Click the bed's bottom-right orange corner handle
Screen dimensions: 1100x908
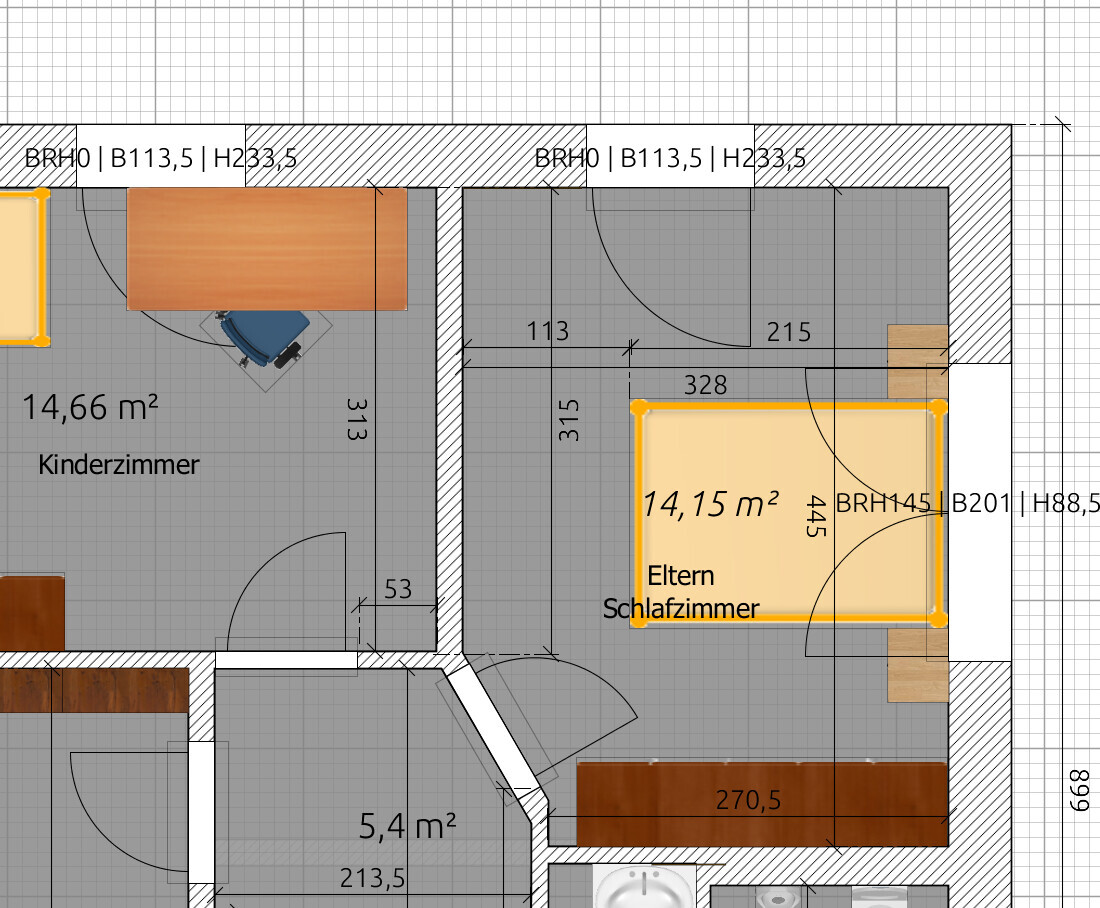tap(937, 618)
